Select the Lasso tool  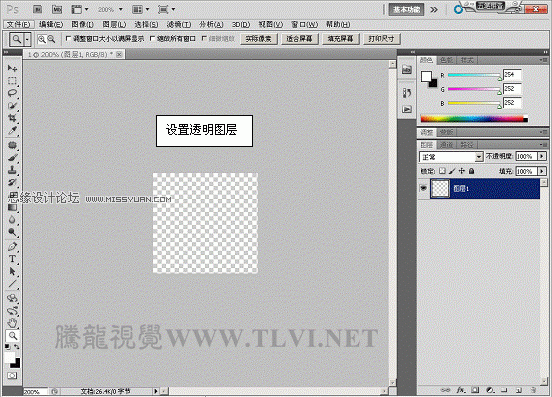12,93
